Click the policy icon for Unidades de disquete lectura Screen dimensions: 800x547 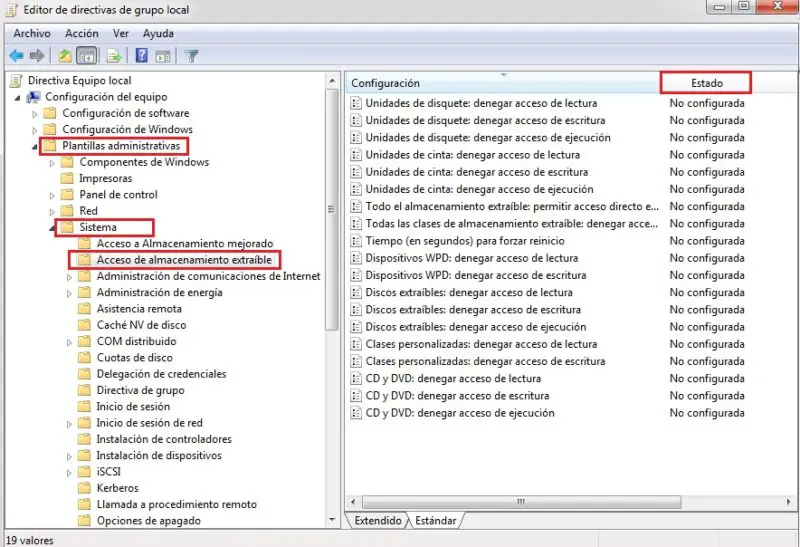(x=356, y=103)
